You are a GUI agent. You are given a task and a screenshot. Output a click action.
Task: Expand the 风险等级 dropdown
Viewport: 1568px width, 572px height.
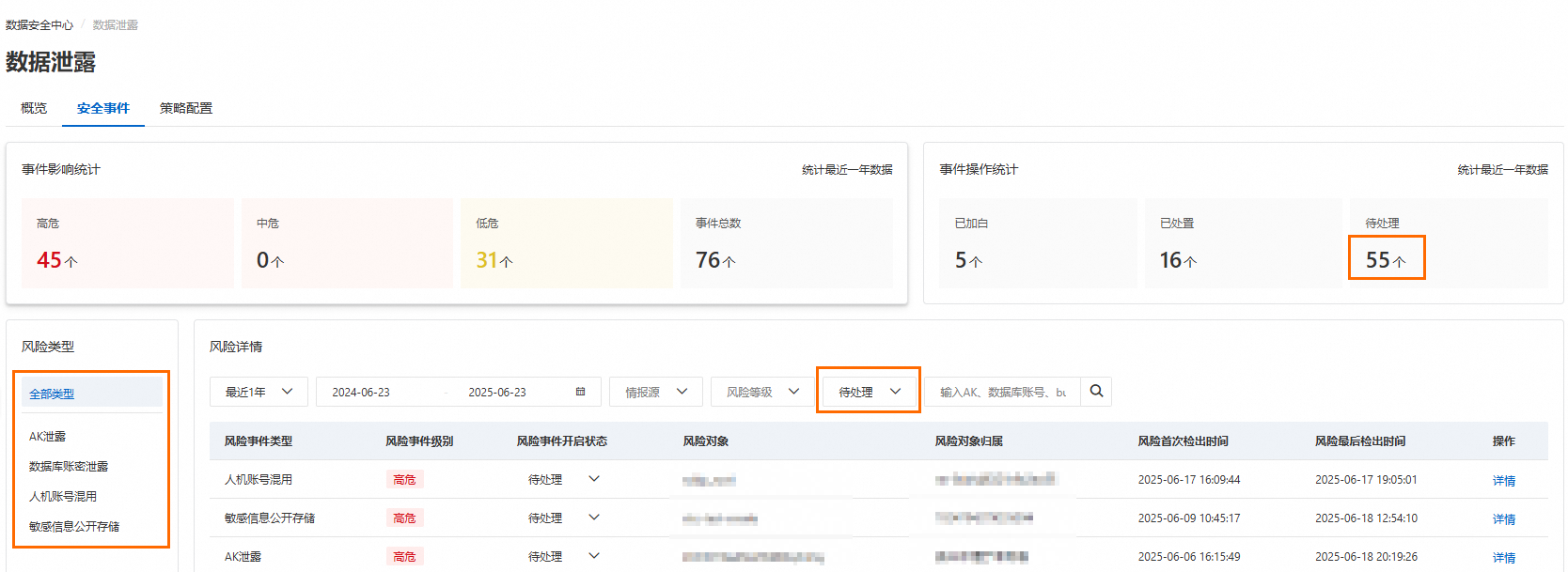coord(762,392)
